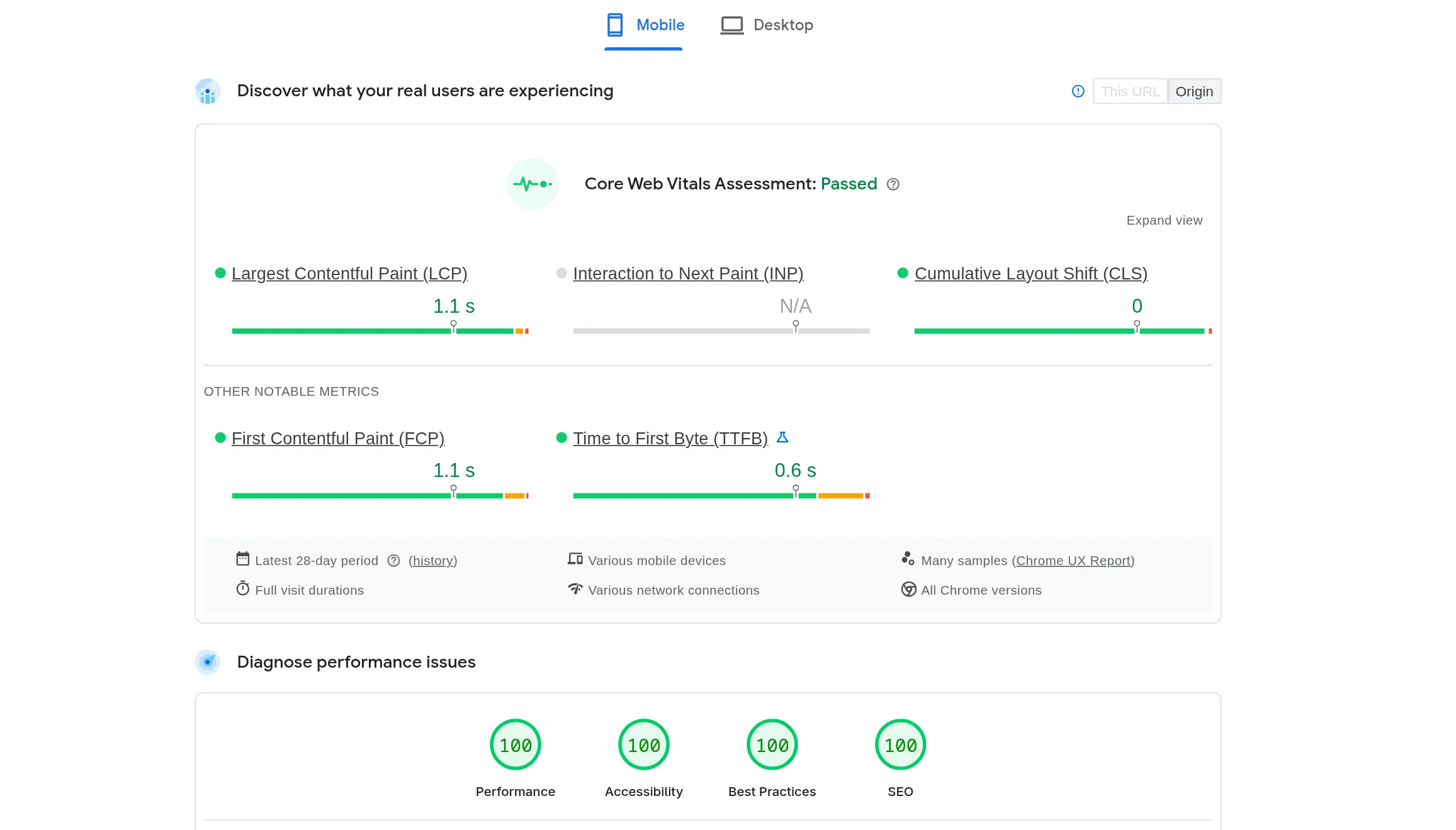Click the Passed assessment status text

pyautogui.click(x=849, y=184)
